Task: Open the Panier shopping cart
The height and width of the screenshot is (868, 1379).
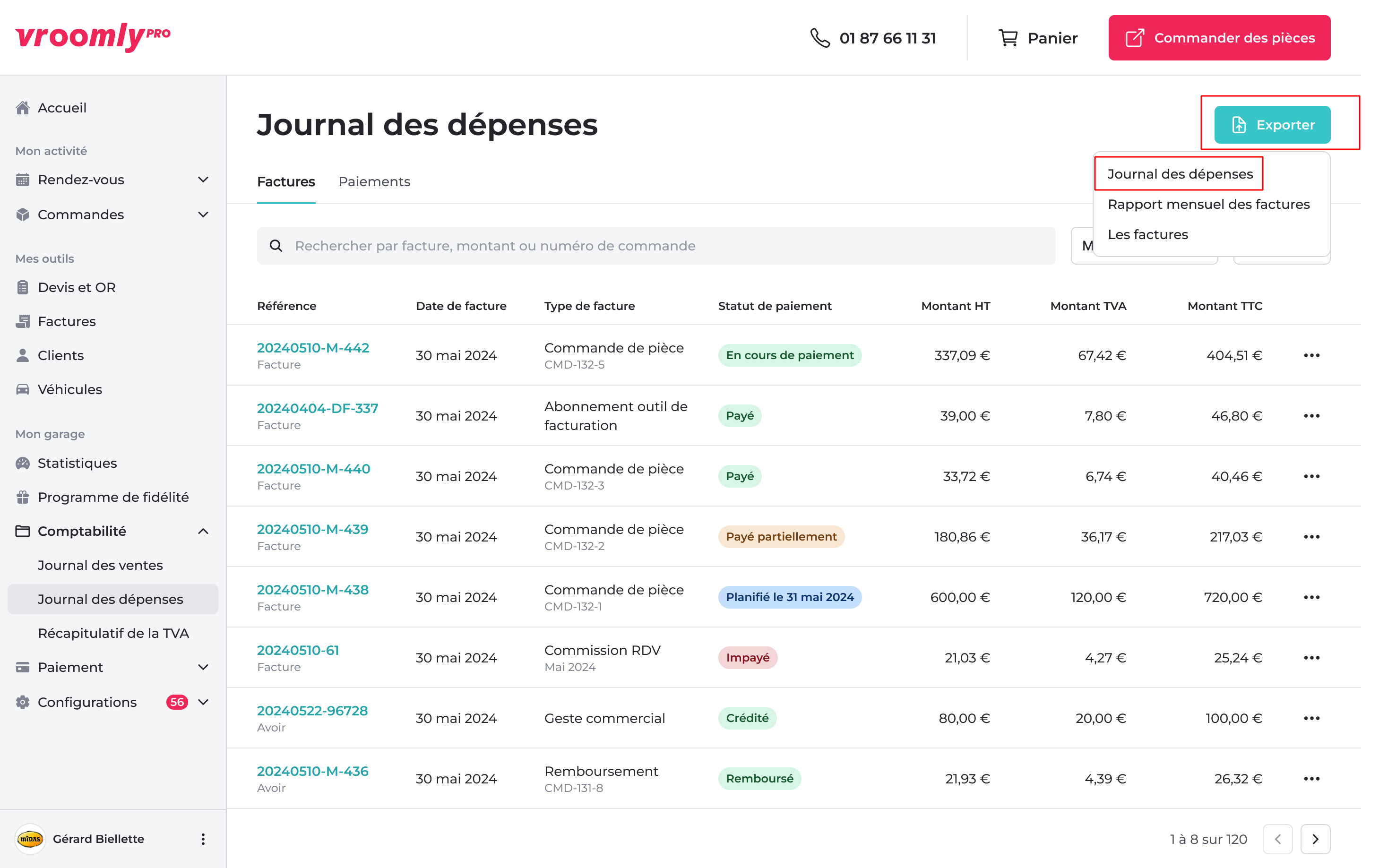Action: (1037, 38)
